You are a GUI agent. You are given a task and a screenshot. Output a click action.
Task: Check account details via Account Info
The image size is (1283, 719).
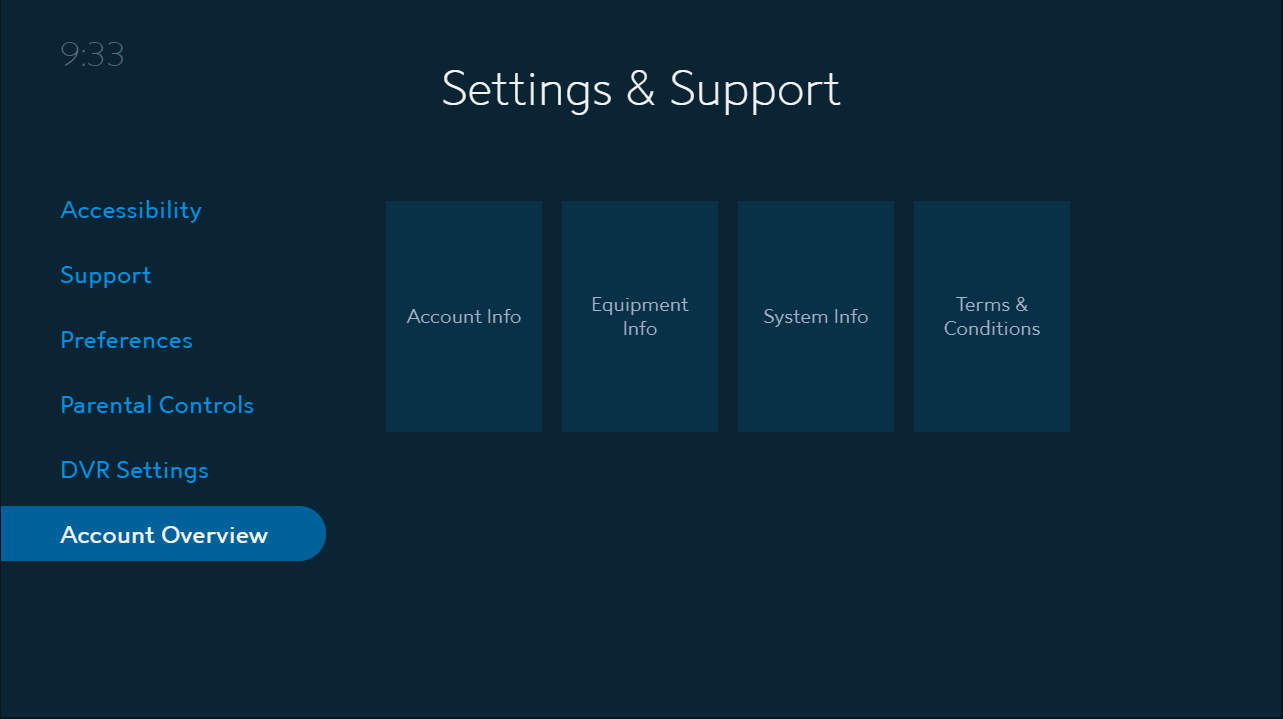[463, 316]
